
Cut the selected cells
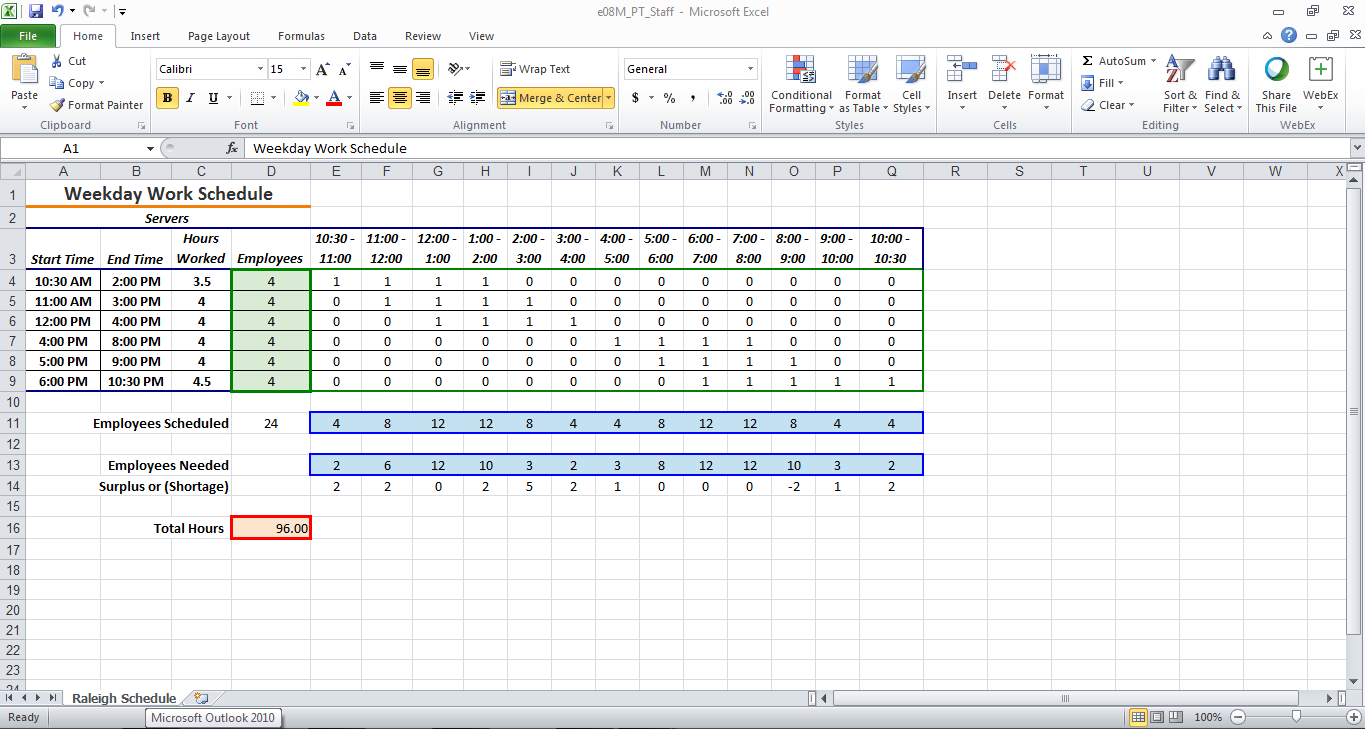pyautogui.click(x=68, y=61)
